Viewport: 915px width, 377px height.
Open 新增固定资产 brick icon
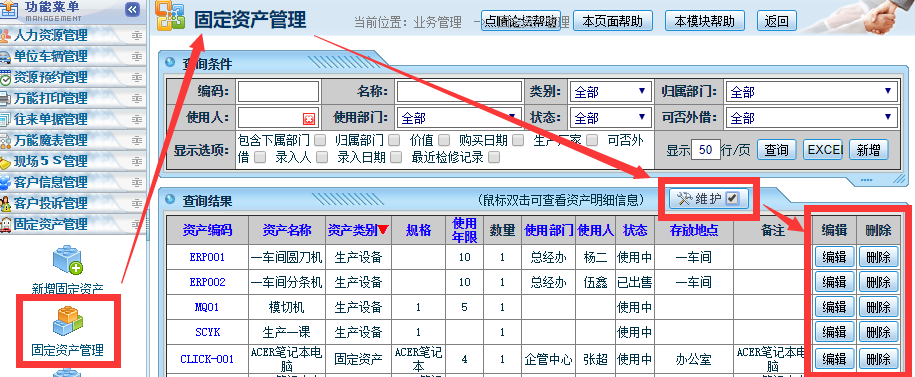tap(68, 261)
